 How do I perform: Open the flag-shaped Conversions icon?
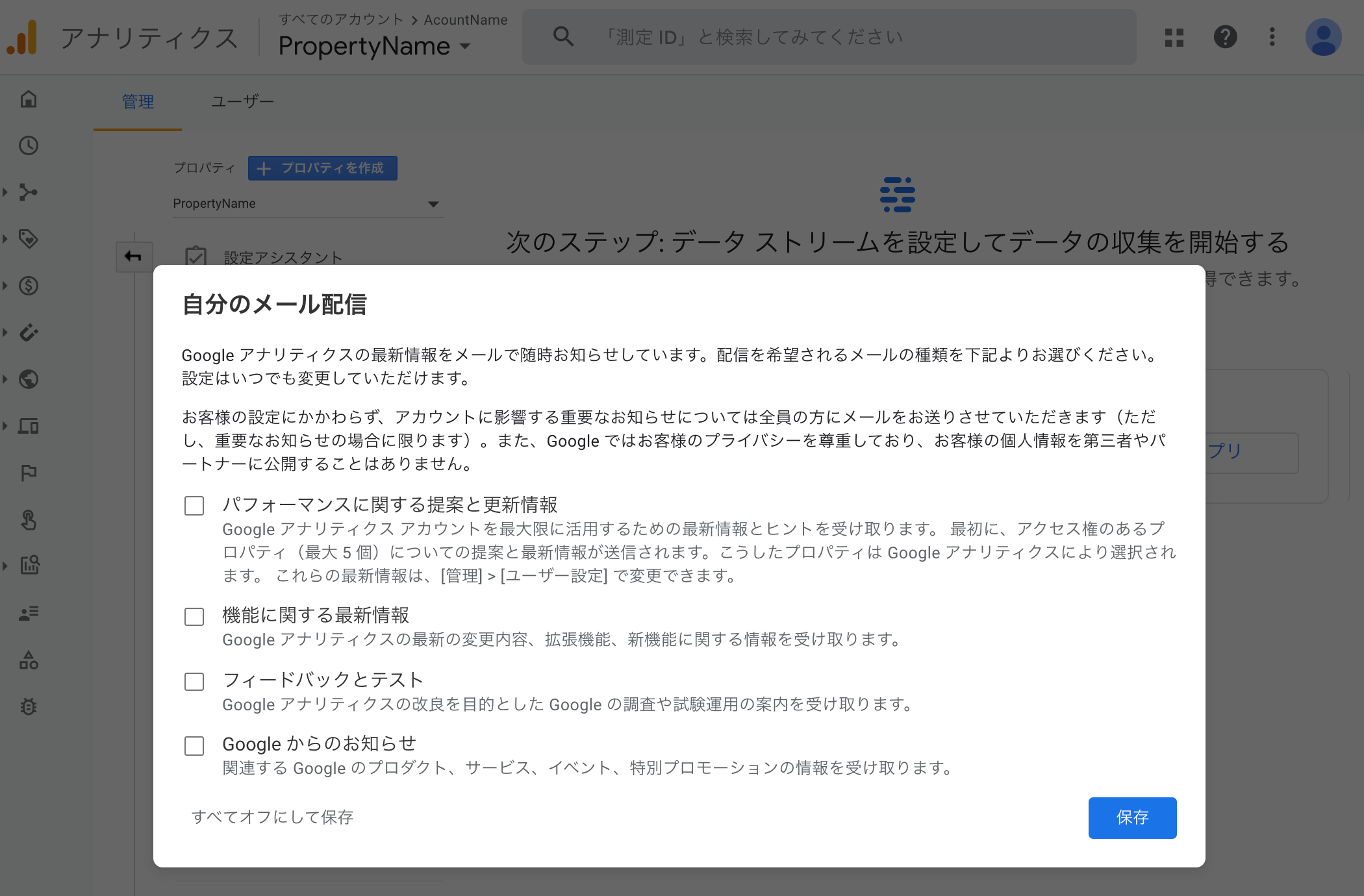[29, 473]
